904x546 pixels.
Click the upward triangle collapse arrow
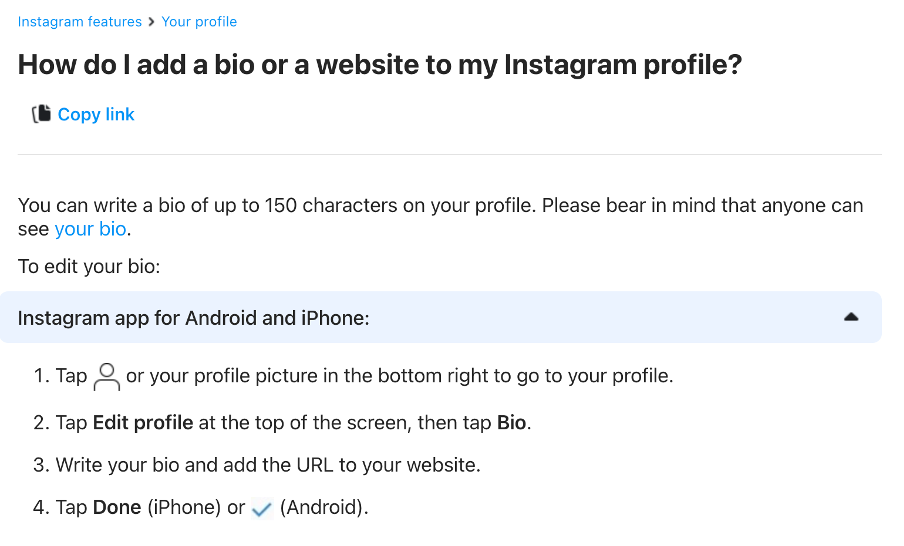tap(851, 317)
